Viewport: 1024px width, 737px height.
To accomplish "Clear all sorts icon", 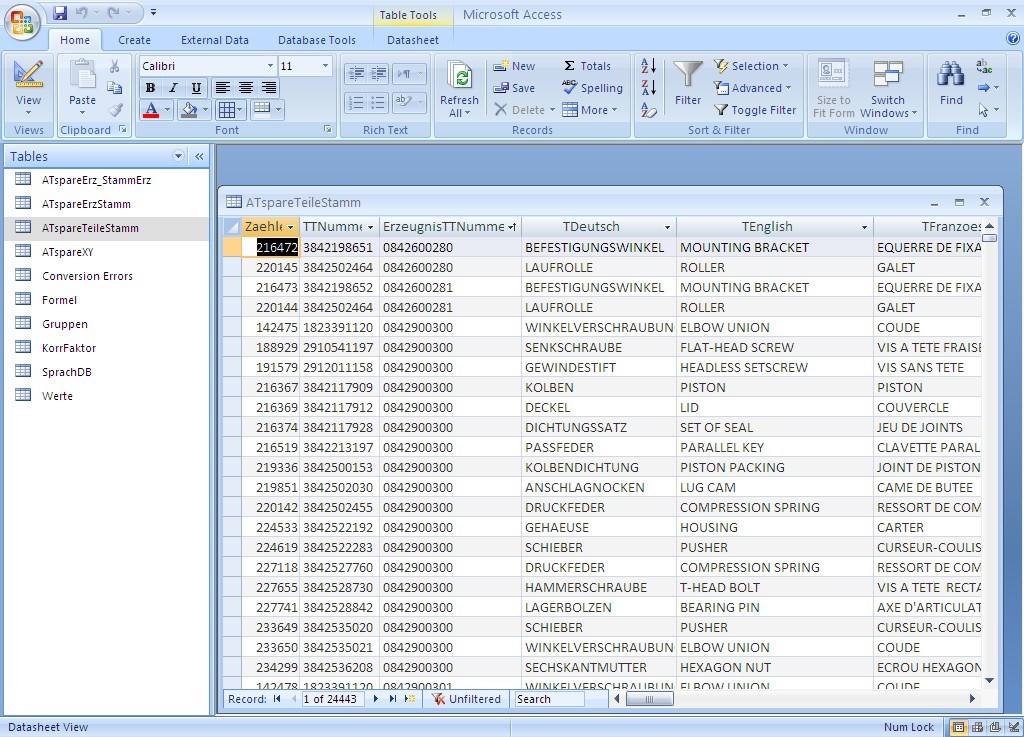I will tap(648, 110).
